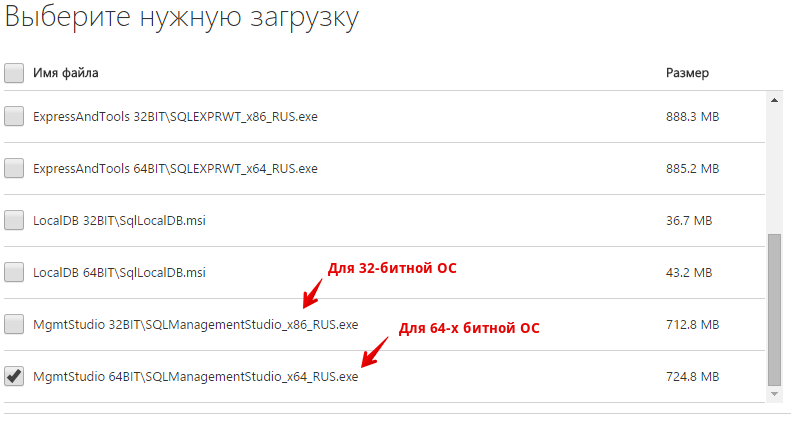
Task: Click the size value 888.3 MB
Action: tap(692, 117)
